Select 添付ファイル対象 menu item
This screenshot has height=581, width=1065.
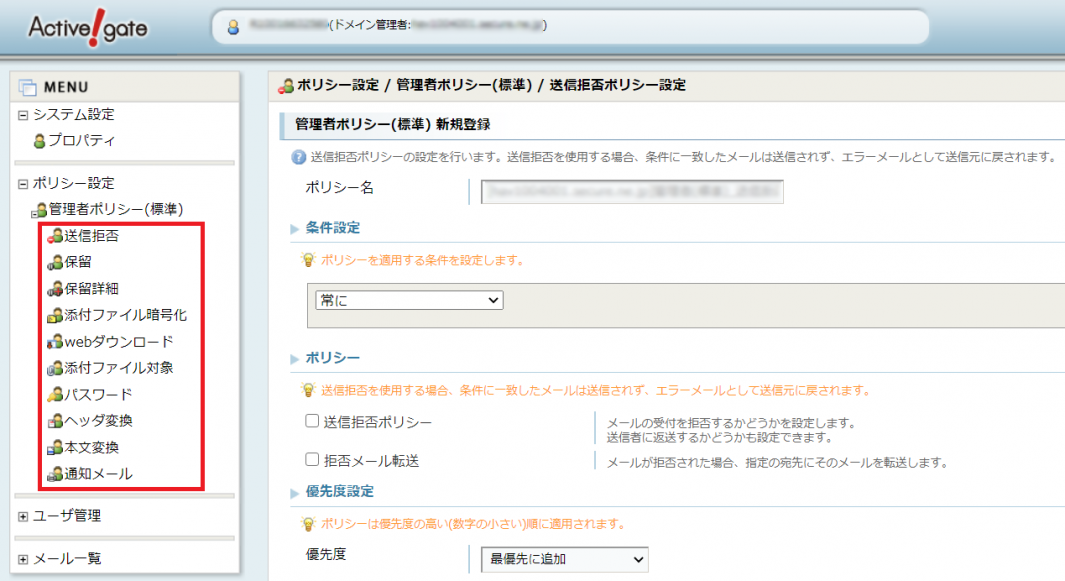[118, 368]
